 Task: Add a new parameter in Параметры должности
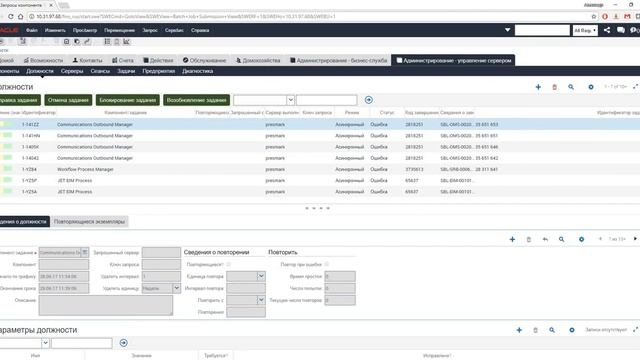pos(519,330)
